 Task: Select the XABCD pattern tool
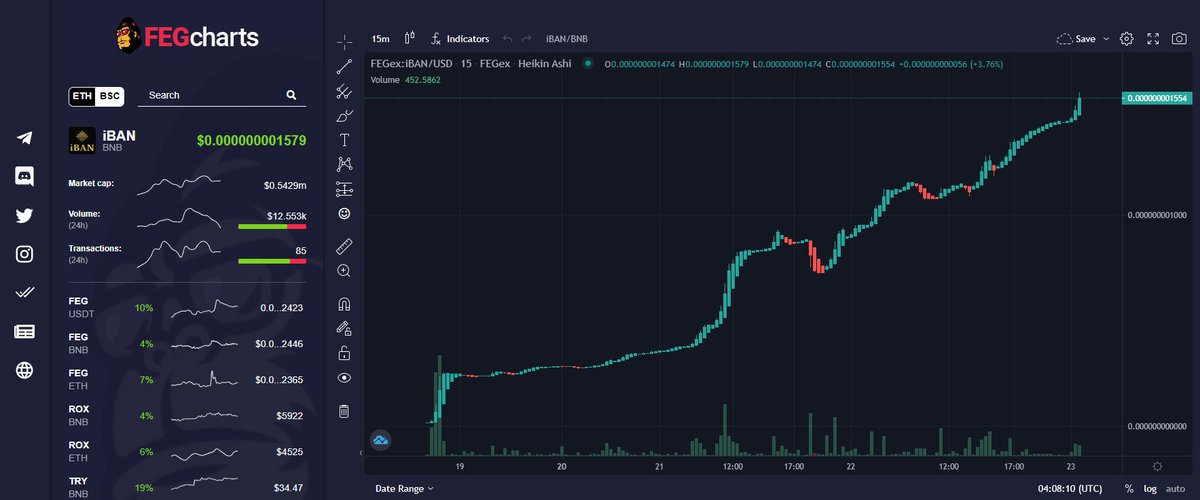coord(344,164)
